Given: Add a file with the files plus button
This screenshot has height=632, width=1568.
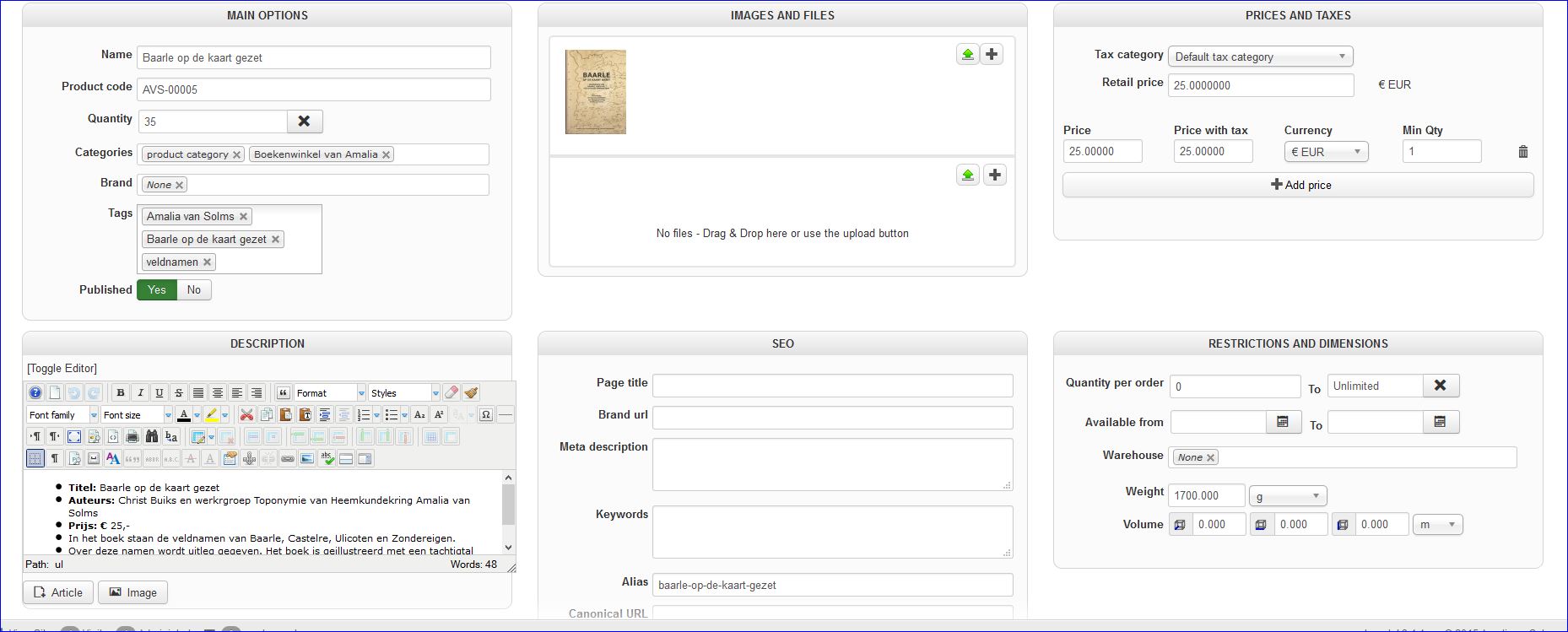Looking at the screenshot, I should pos(995,175).
